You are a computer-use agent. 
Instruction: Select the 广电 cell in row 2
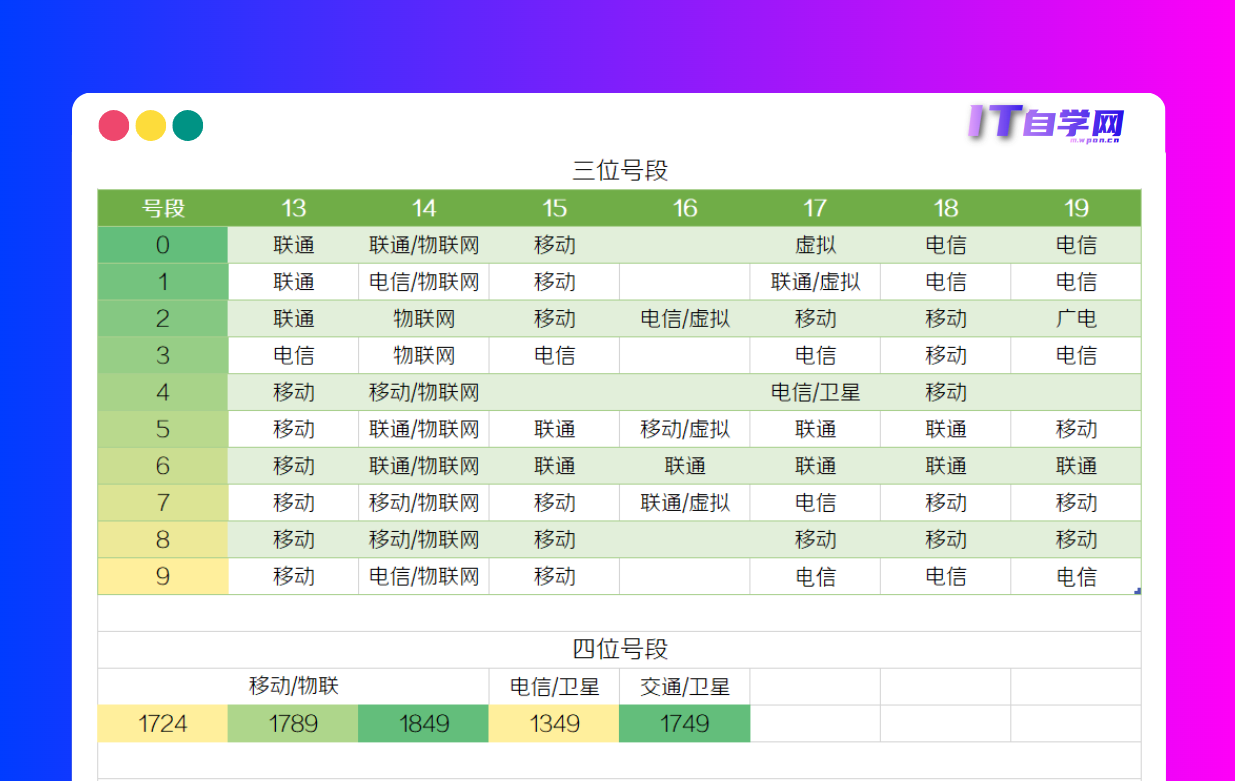point(1076,318)
